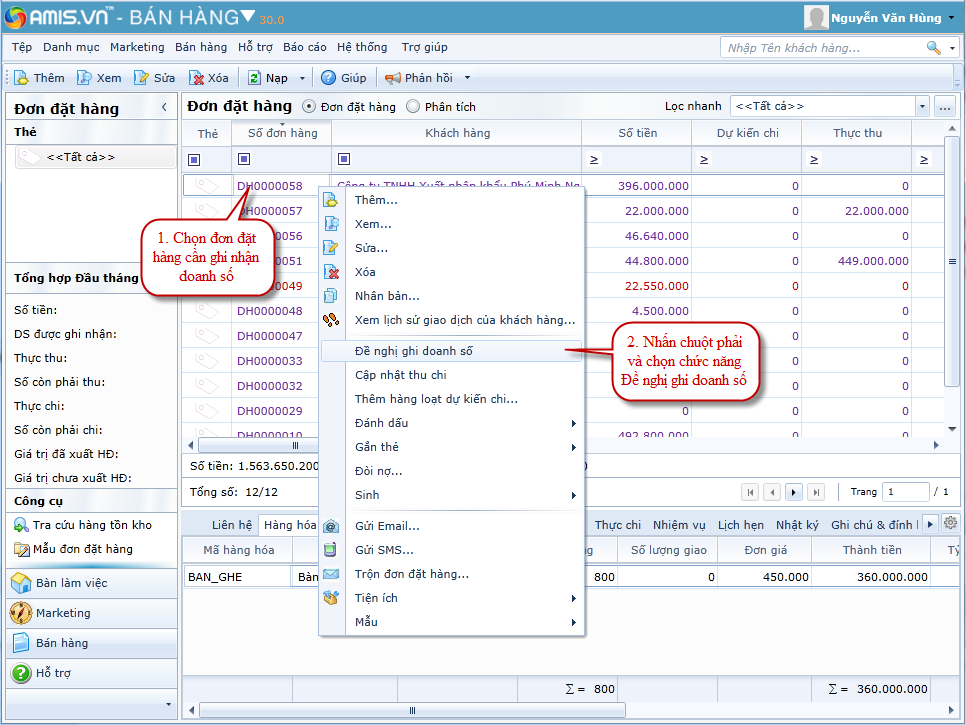Image resolution: width=966 pixels, height=725 pixels.
Task: Toggle filter checkbox under Số đơn hàng column
Action: tap(244, 159)
